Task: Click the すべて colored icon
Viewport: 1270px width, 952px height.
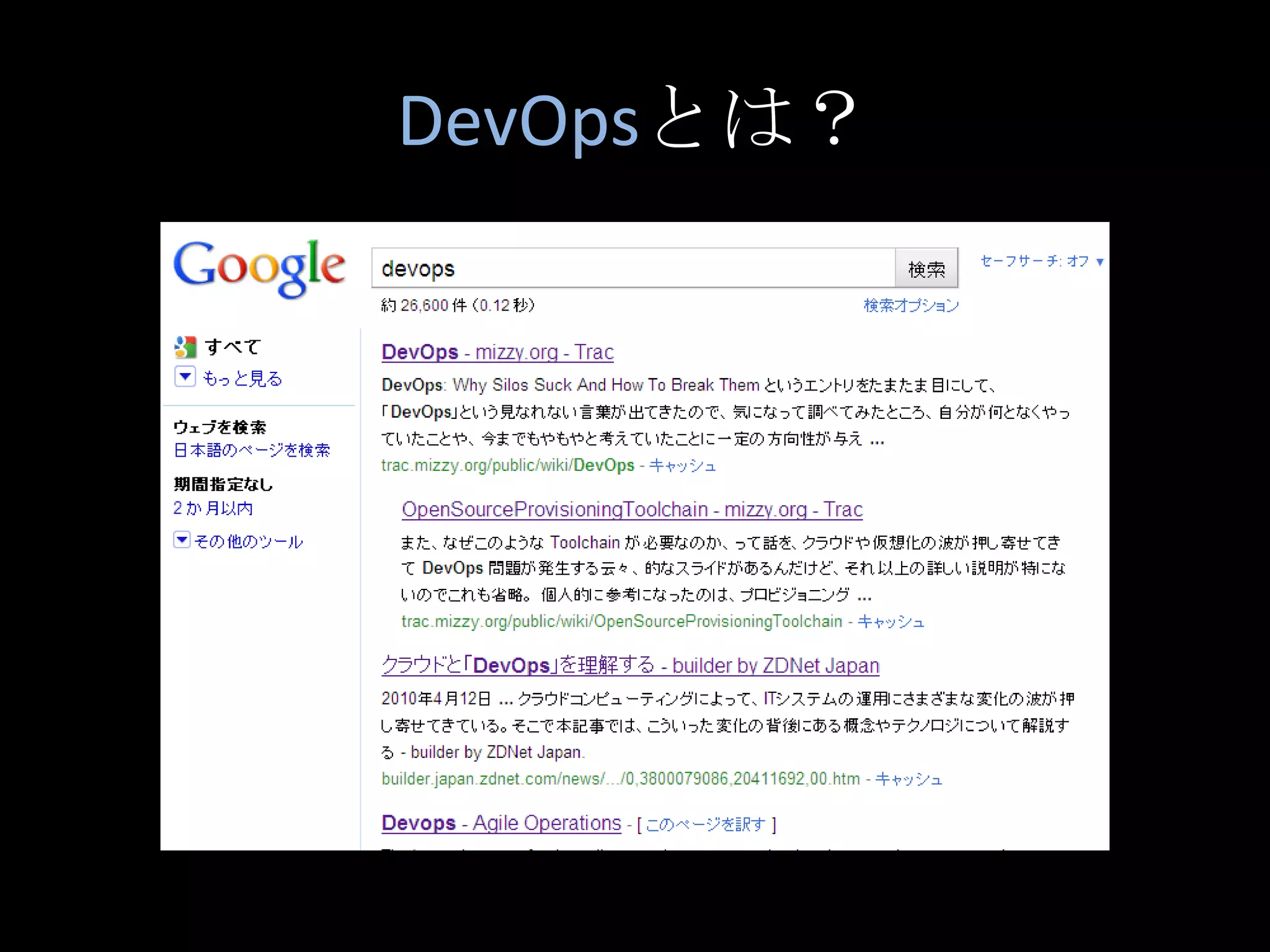Action: tap(185, 347)
